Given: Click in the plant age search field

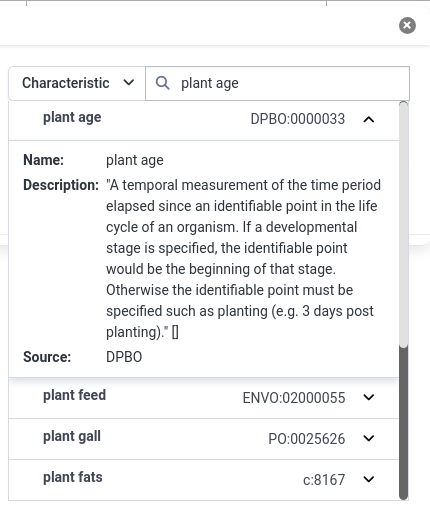Looking at the screenshot, I should [x=277, y=83].
